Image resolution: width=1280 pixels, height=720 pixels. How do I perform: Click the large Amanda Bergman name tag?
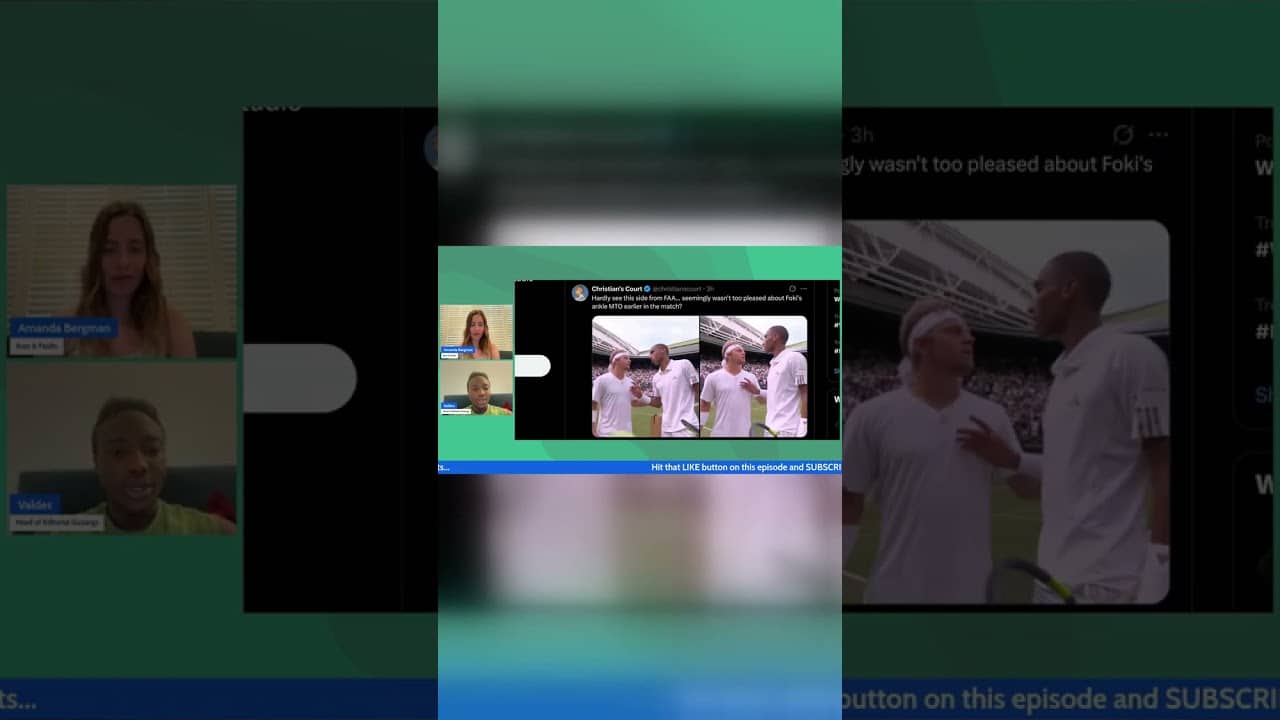(x=64, y=328)
